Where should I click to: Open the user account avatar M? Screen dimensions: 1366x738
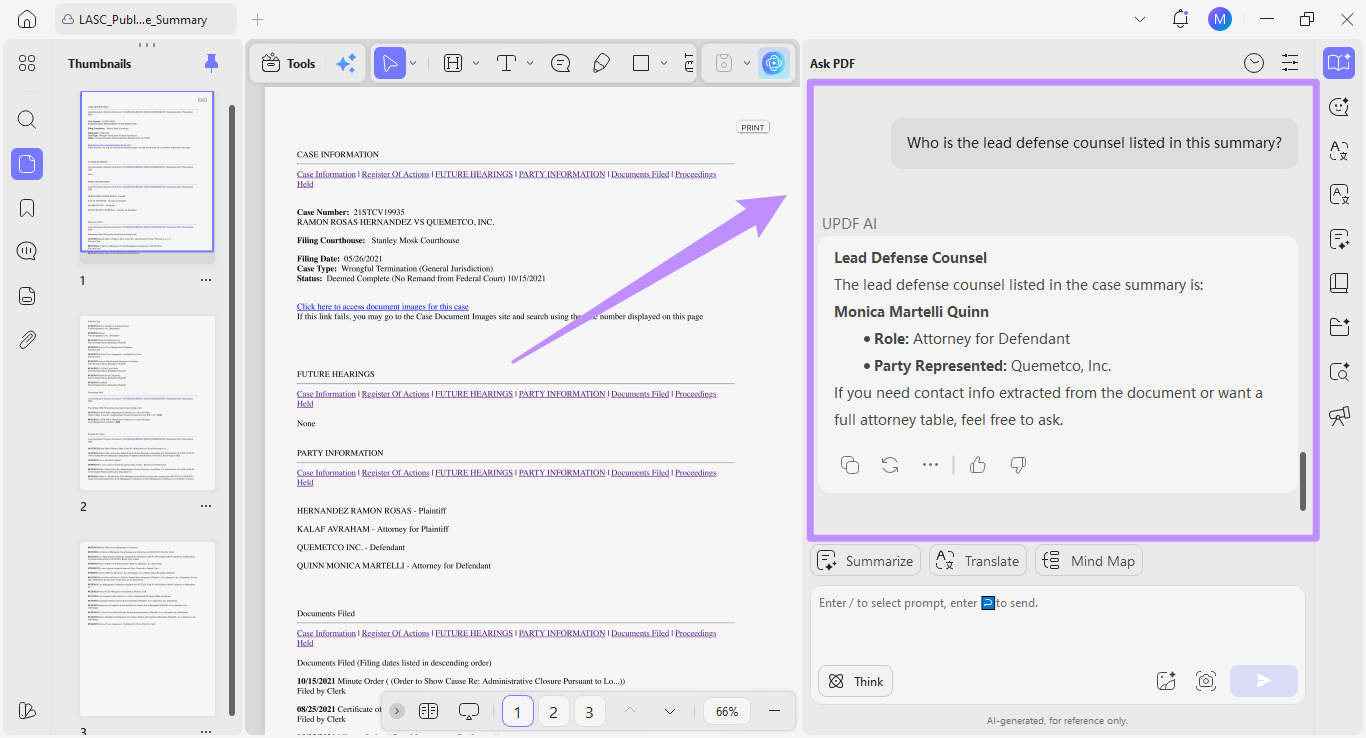pos(1219,19)
